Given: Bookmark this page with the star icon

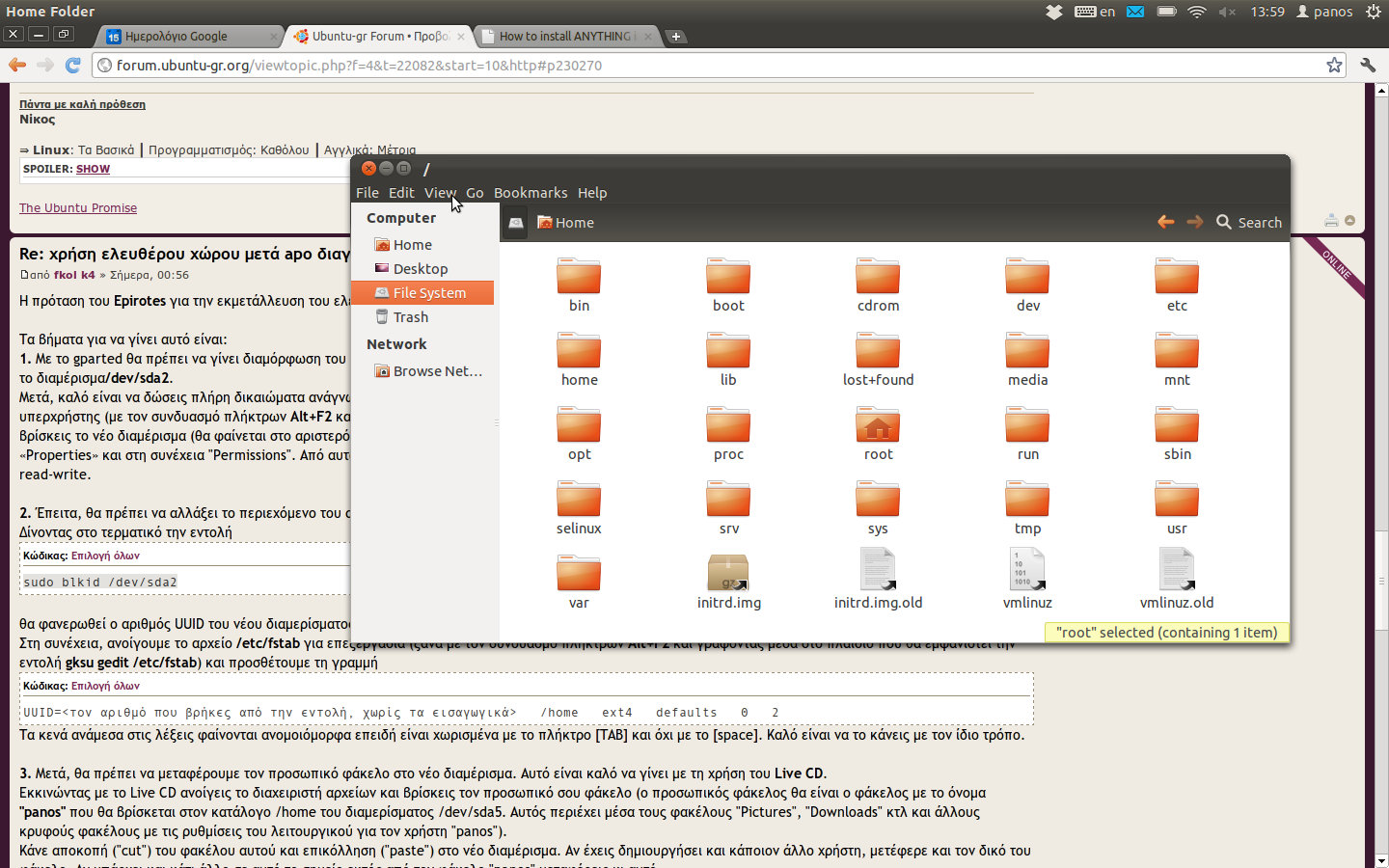Looking at the screenshot, I should [1334, 65].
